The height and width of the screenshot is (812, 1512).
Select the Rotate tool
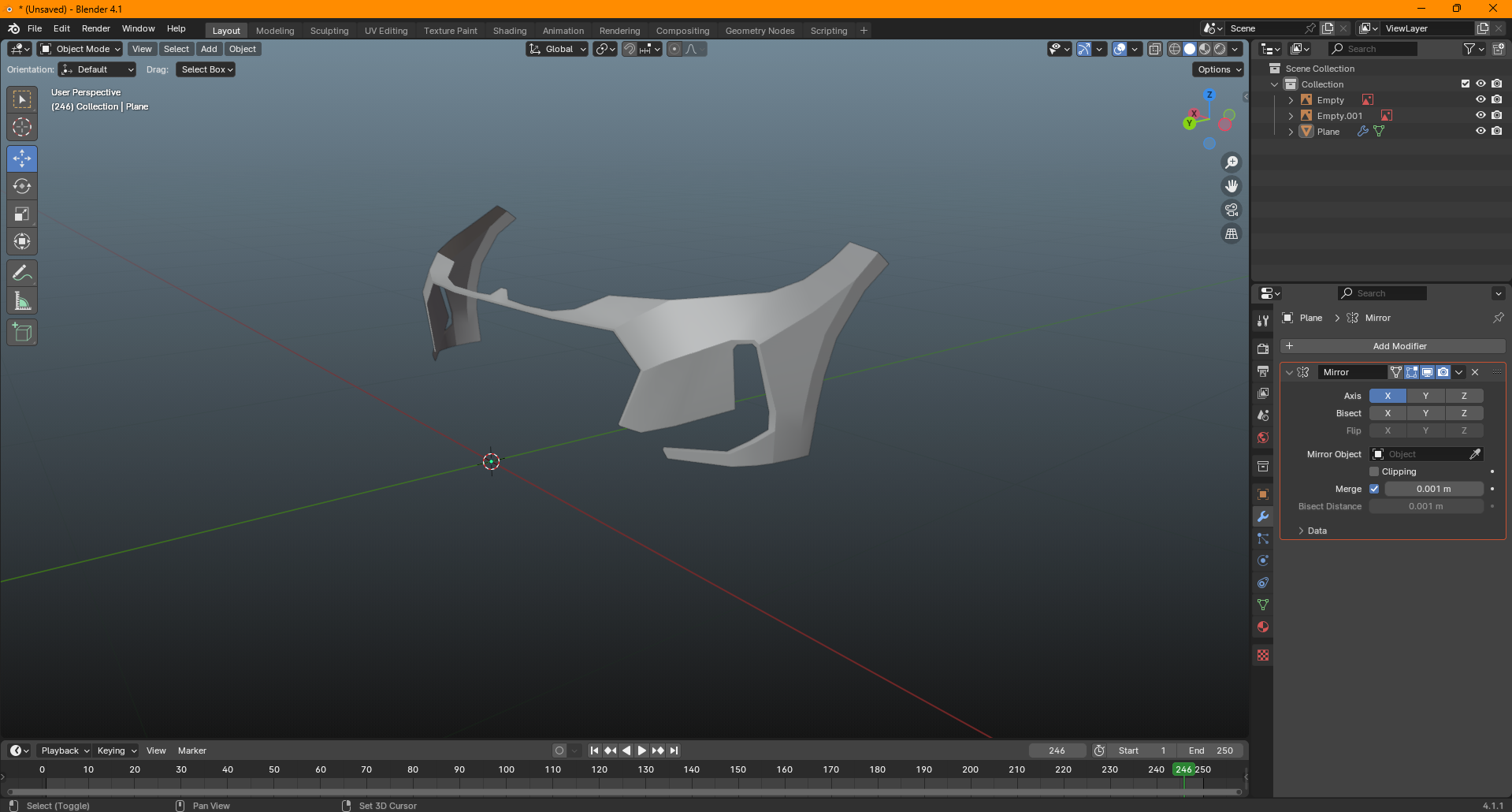pyautogui.click(x=22, y=186)
